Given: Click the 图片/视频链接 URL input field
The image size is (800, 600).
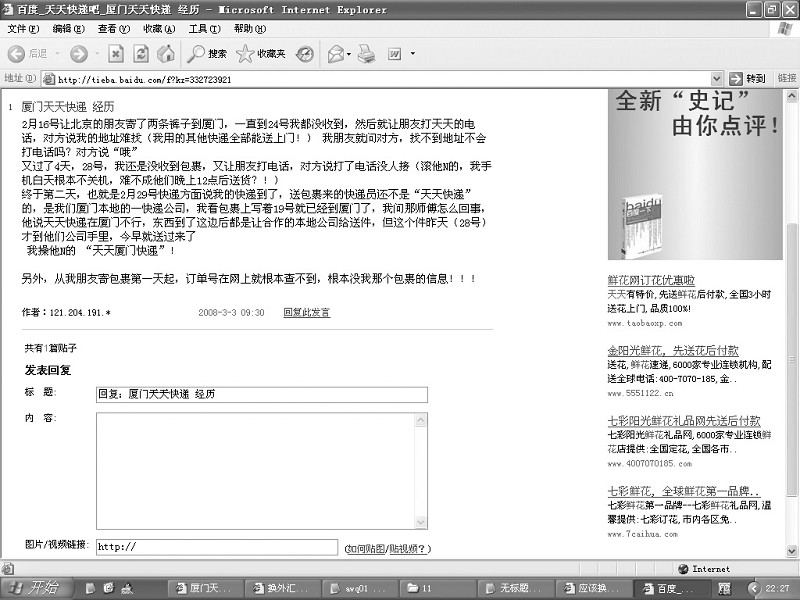Looking at the screenshot, I should pyautogui.click(x=217, y=547).
